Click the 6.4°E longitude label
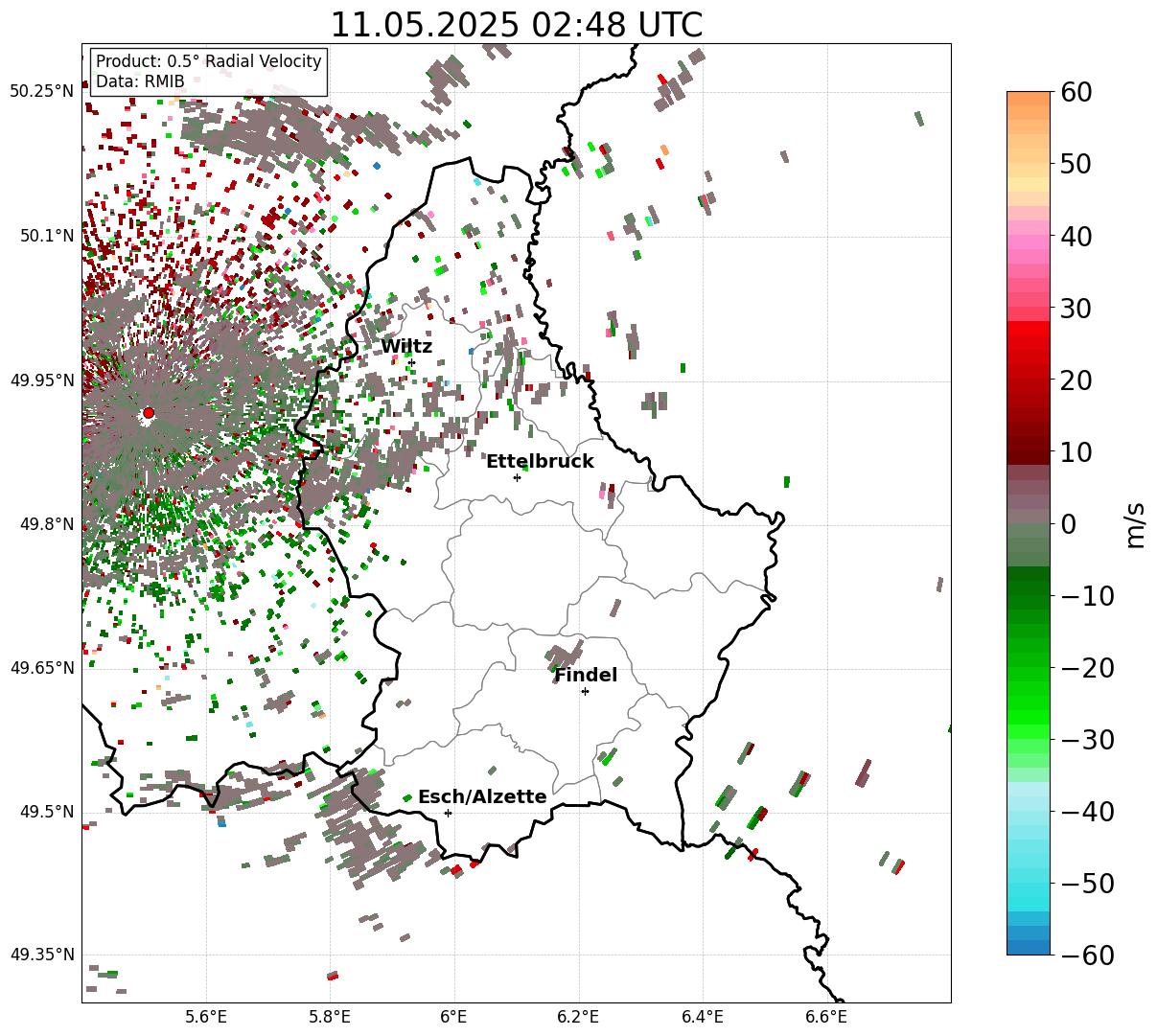Image resolution: width=1157 pixels, height=1036 pixels. point(703,1017)
